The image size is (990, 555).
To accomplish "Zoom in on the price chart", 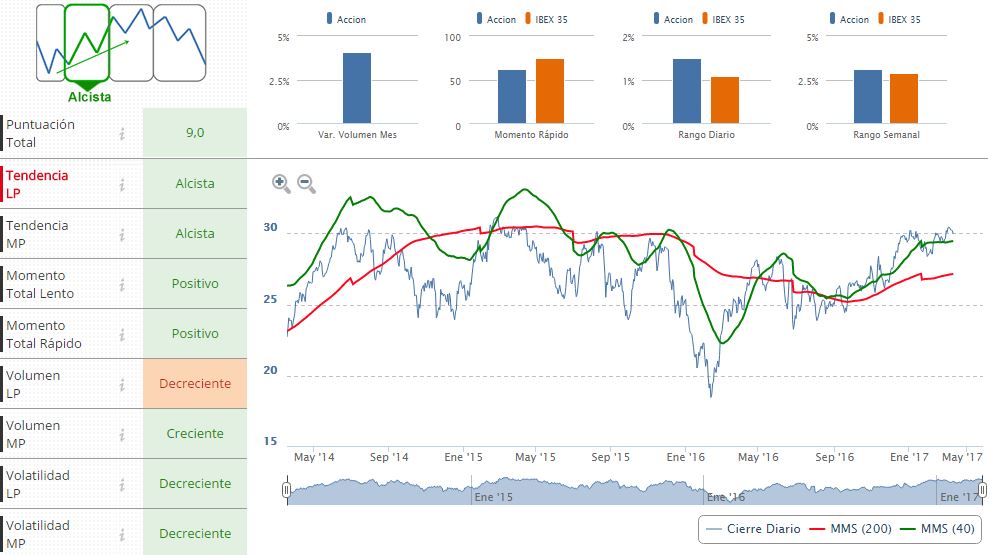I will tap(281, 183).
